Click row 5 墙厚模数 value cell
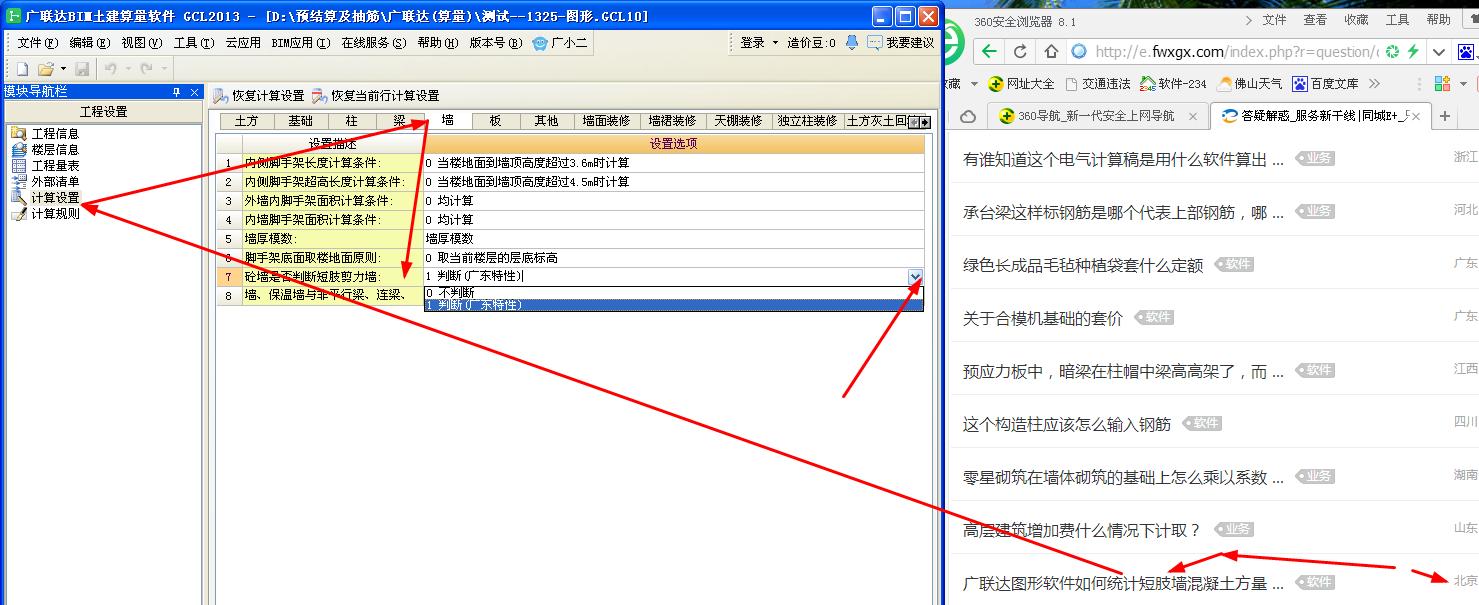 pyautogui.click(x=674, y=239)
